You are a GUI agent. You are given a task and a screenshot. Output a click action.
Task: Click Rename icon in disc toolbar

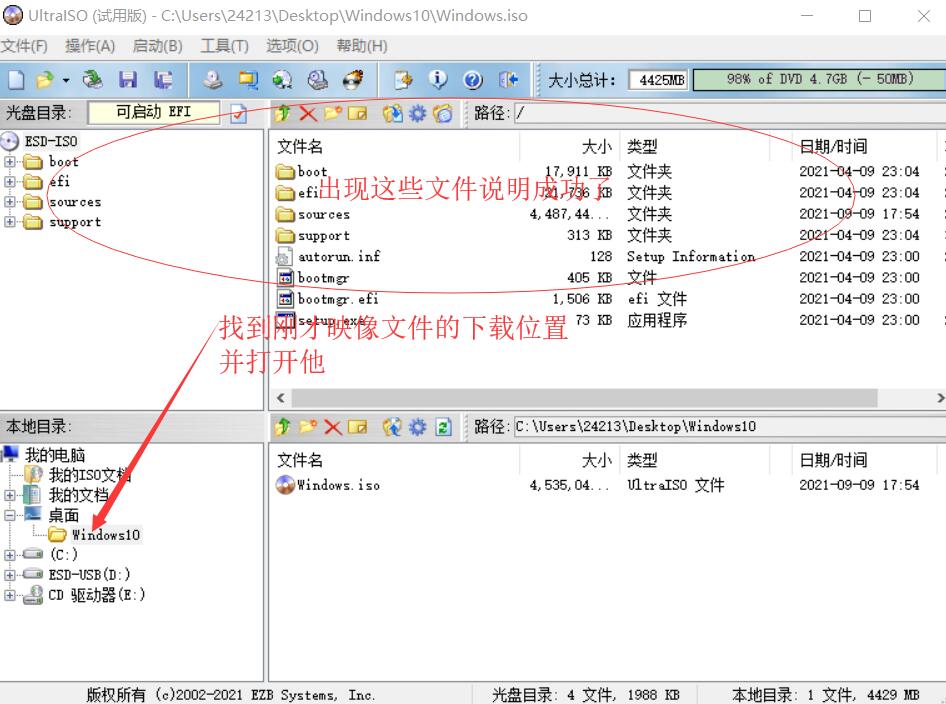coord(357,113)
